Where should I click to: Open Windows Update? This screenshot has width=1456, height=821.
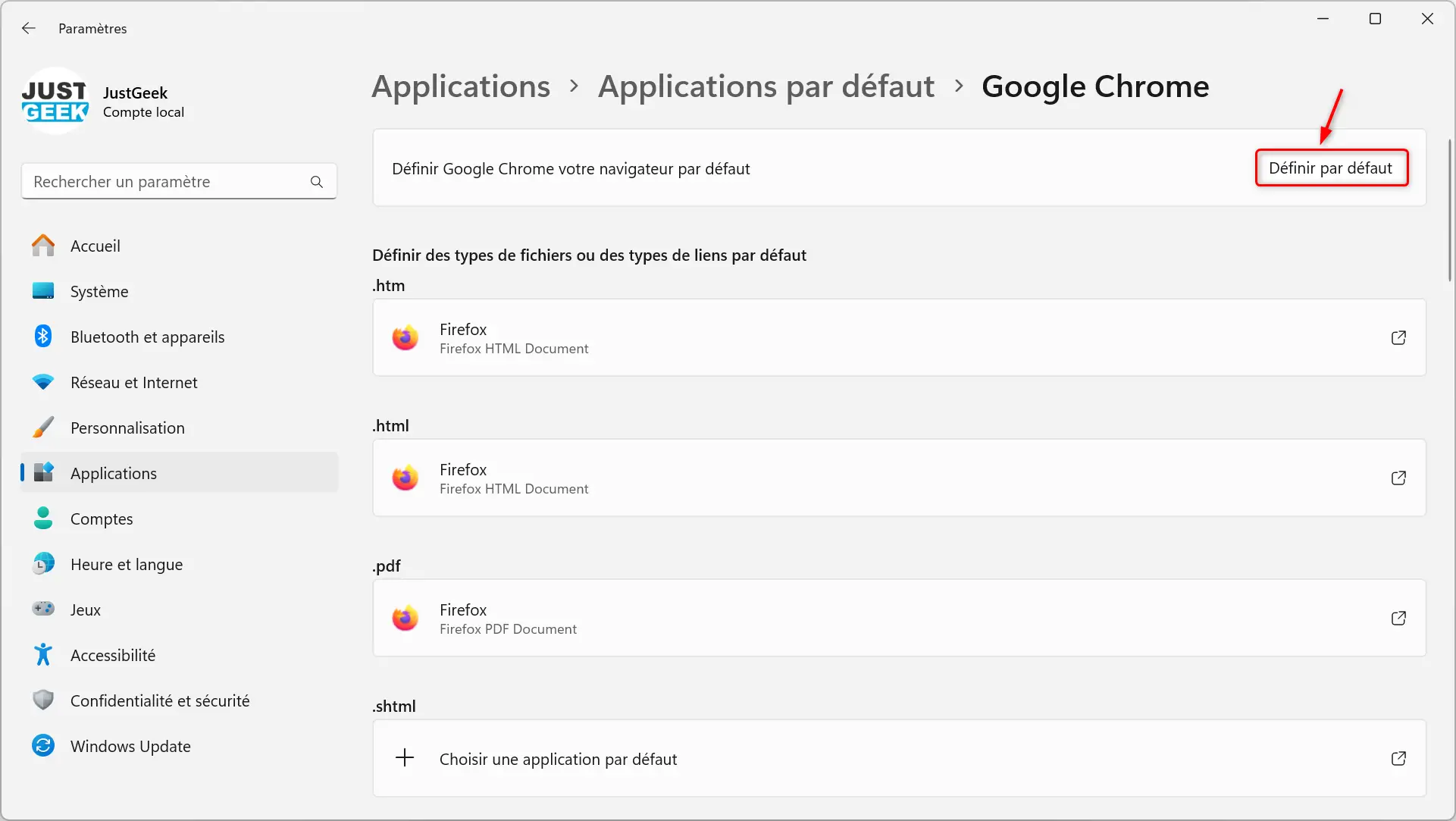point(179,746)
